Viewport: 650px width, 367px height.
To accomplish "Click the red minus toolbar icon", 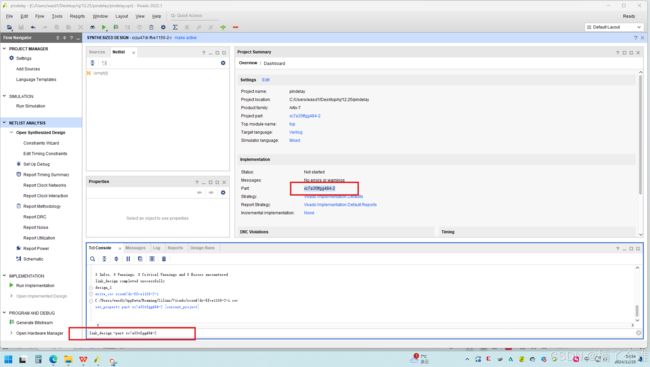I will pos(235,27).
